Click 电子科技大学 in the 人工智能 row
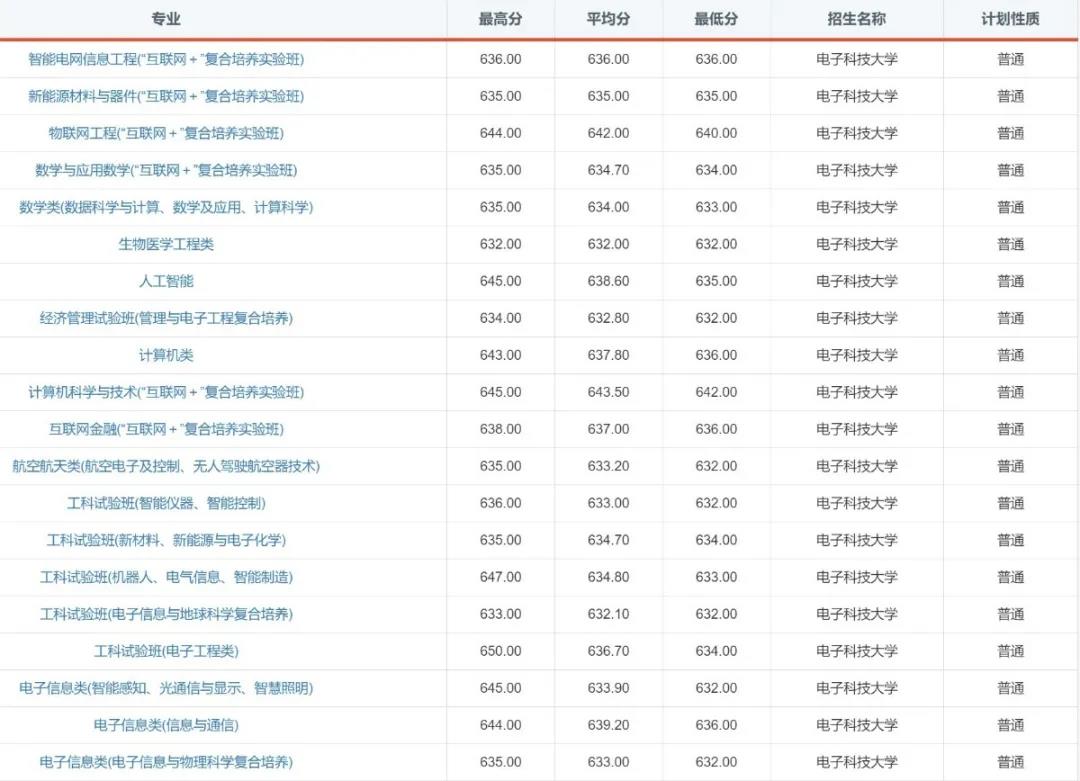This screenshot has width=1080, height=781. coord(855,281)
